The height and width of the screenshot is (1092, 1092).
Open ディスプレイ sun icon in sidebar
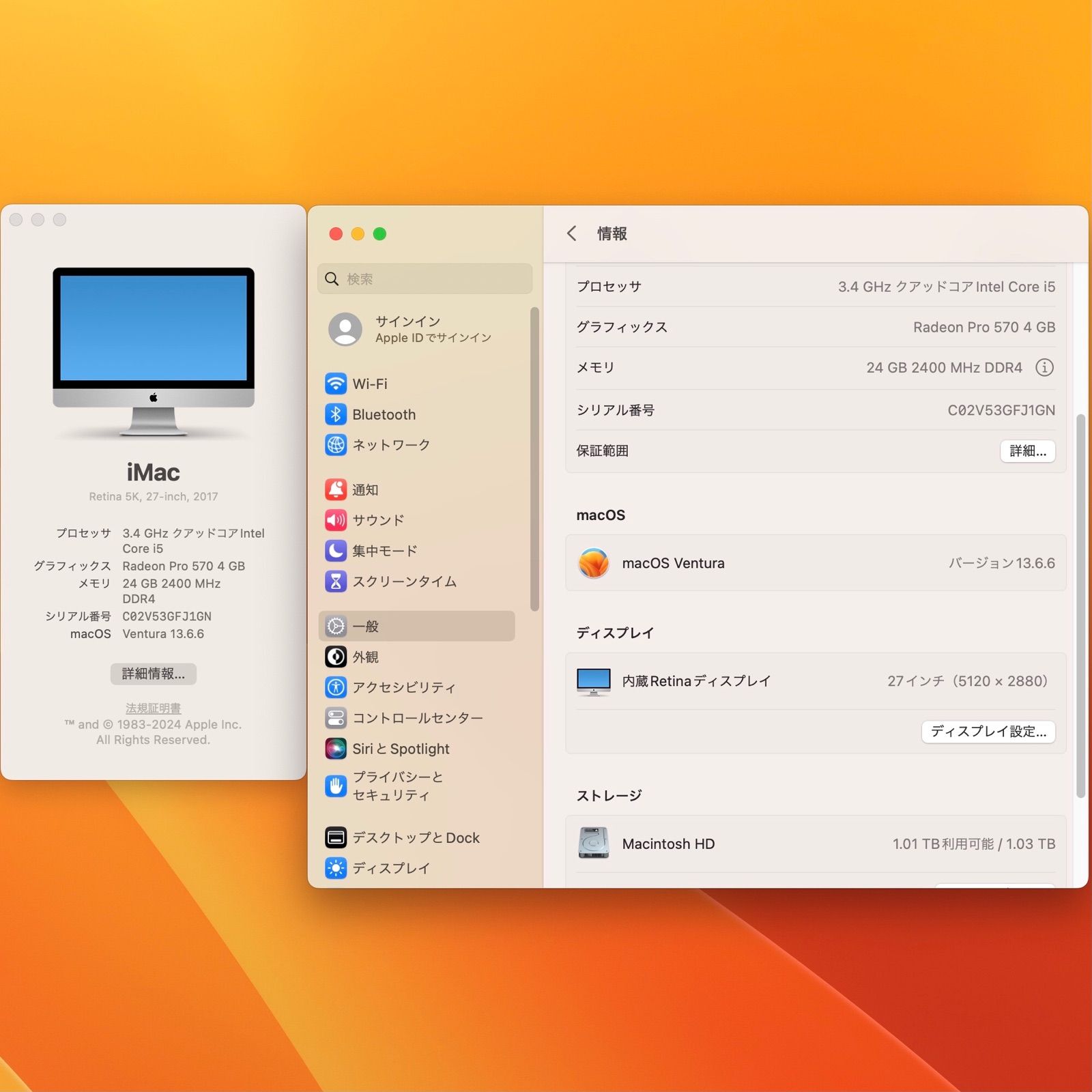[x=335, y=868]
